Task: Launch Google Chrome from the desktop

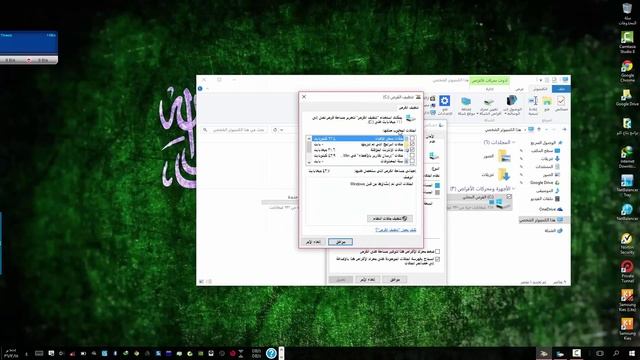Action: (x=627, y=71)
